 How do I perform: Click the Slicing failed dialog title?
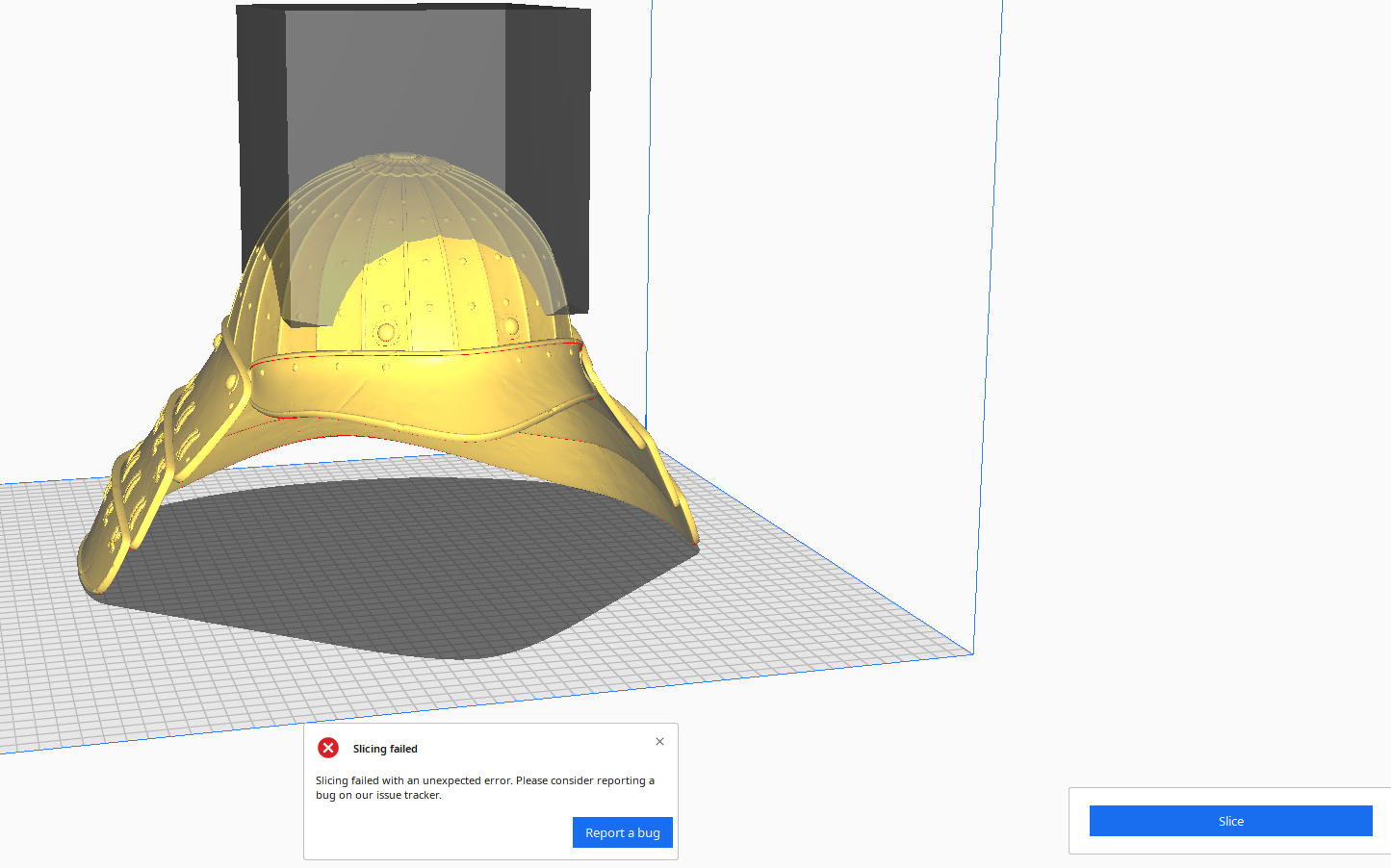(x=384, y=748)
